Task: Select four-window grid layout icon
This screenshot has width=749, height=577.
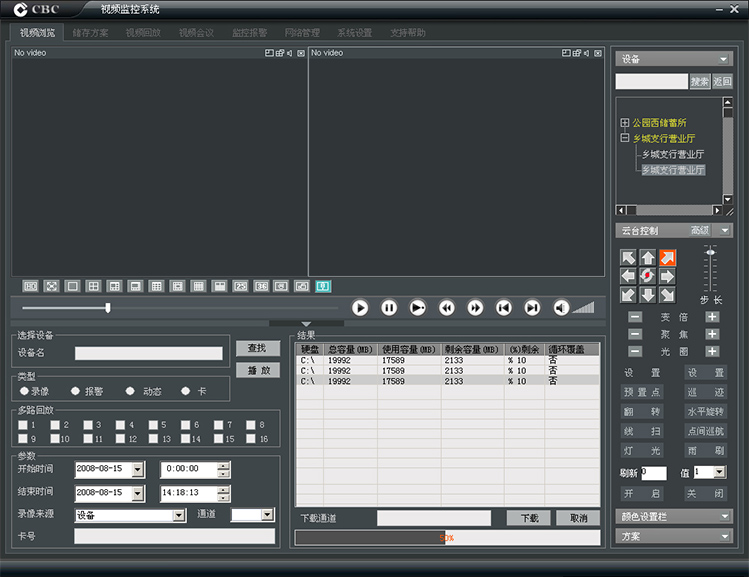Action: click(x=94, y=286)
